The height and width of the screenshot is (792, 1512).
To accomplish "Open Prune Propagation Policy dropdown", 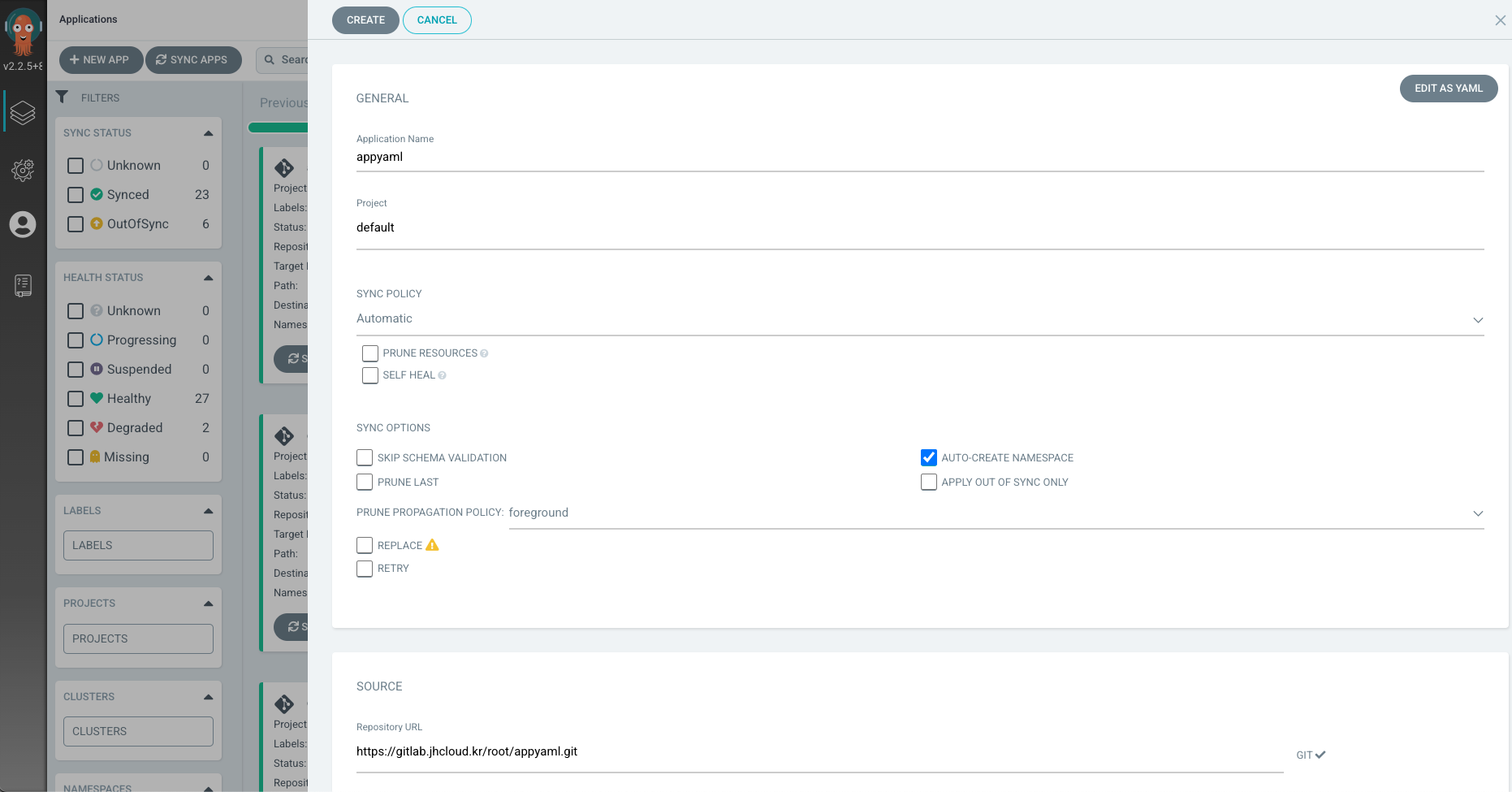I will tap(996, 513).
